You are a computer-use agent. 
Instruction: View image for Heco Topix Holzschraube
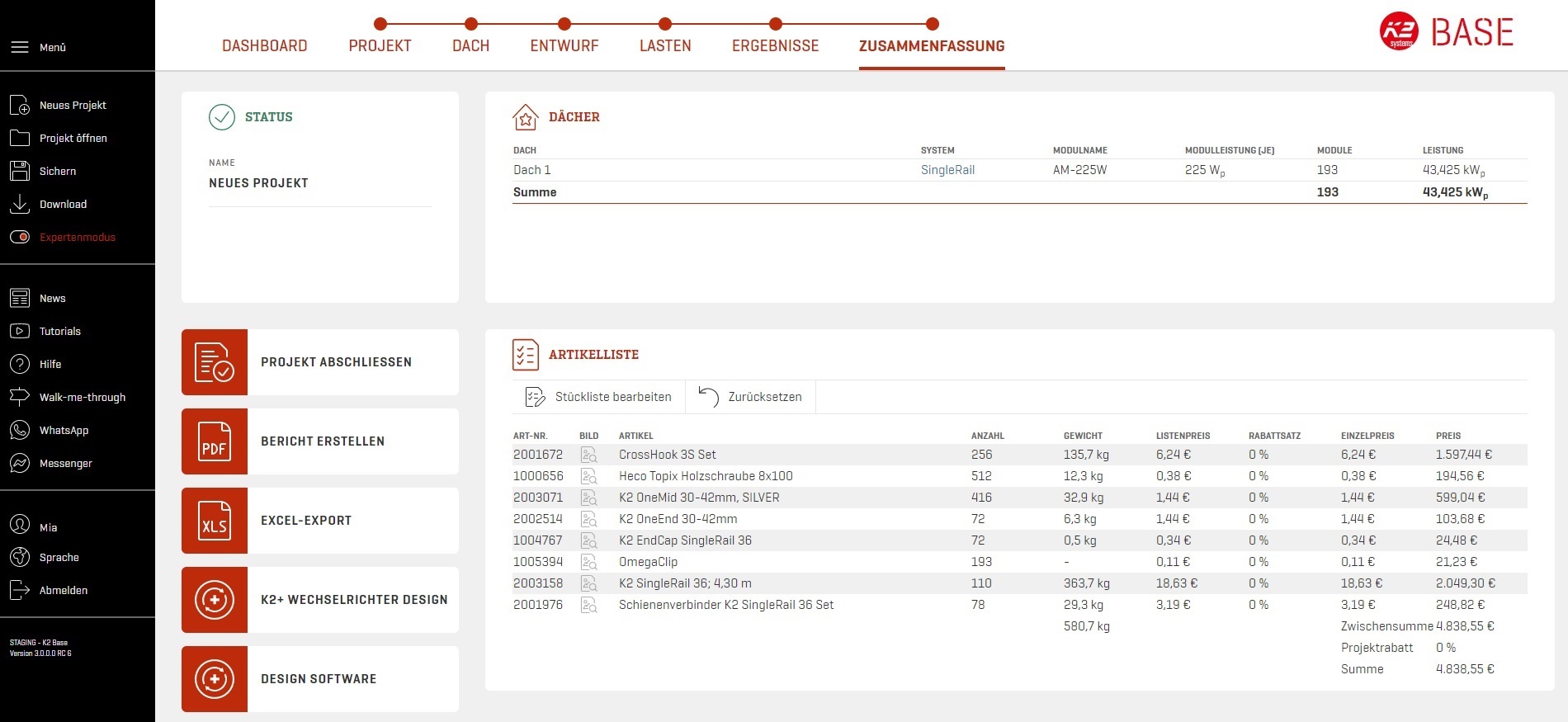(x=588, y=476)
